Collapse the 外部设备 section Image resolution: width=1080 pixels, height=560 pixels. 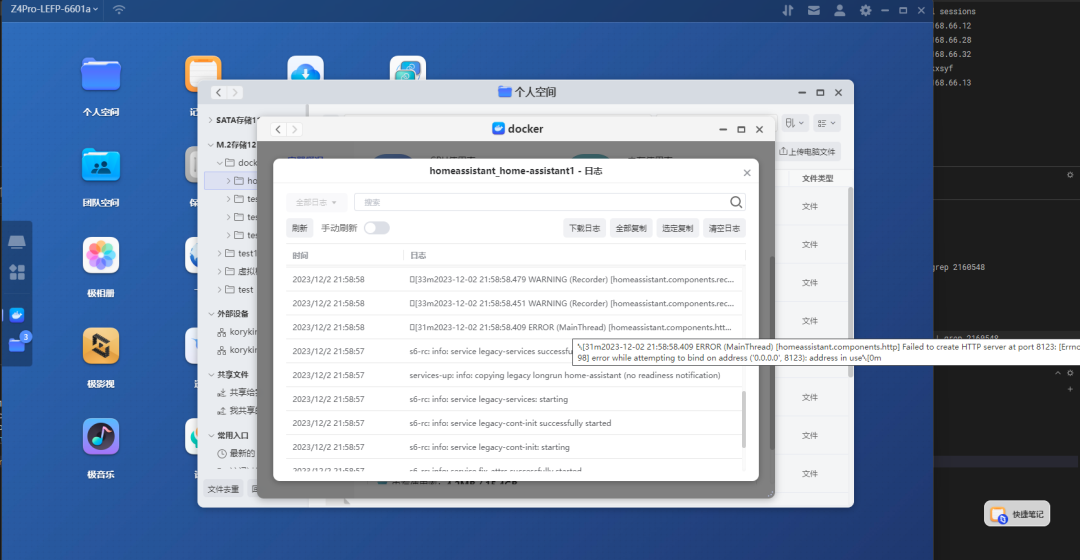tap(211, 313)
